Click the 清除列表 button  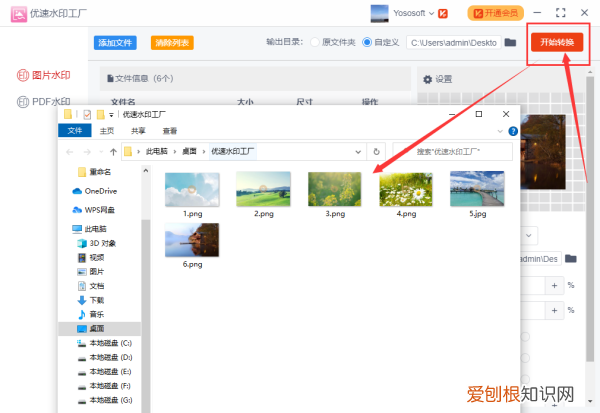pyautogui.click(x=172, y=42)
